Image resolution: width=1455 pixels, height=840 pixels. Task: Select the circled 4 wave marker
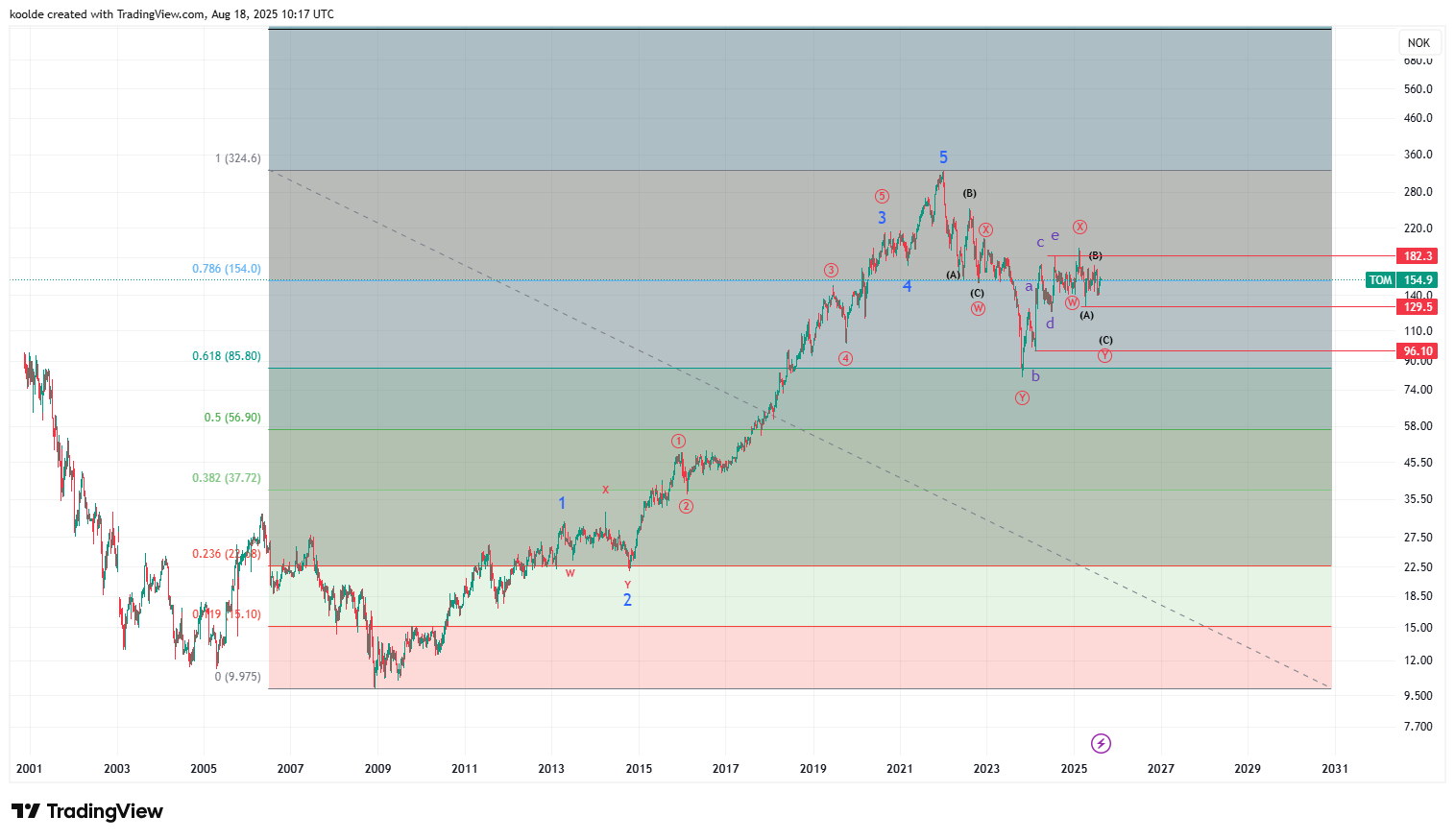pyautogui.click(x=845, y=359)
